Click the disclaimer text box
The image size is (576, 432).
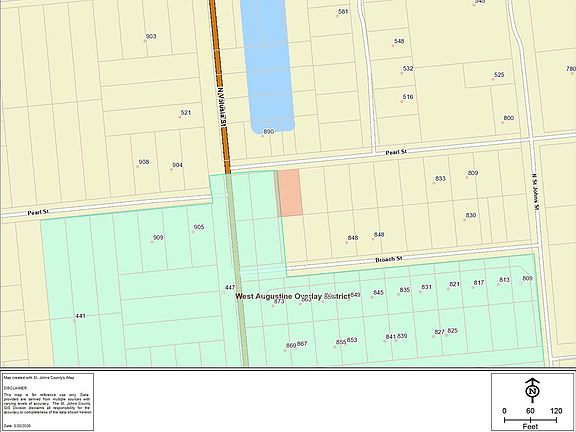click(x=48, y=402)
